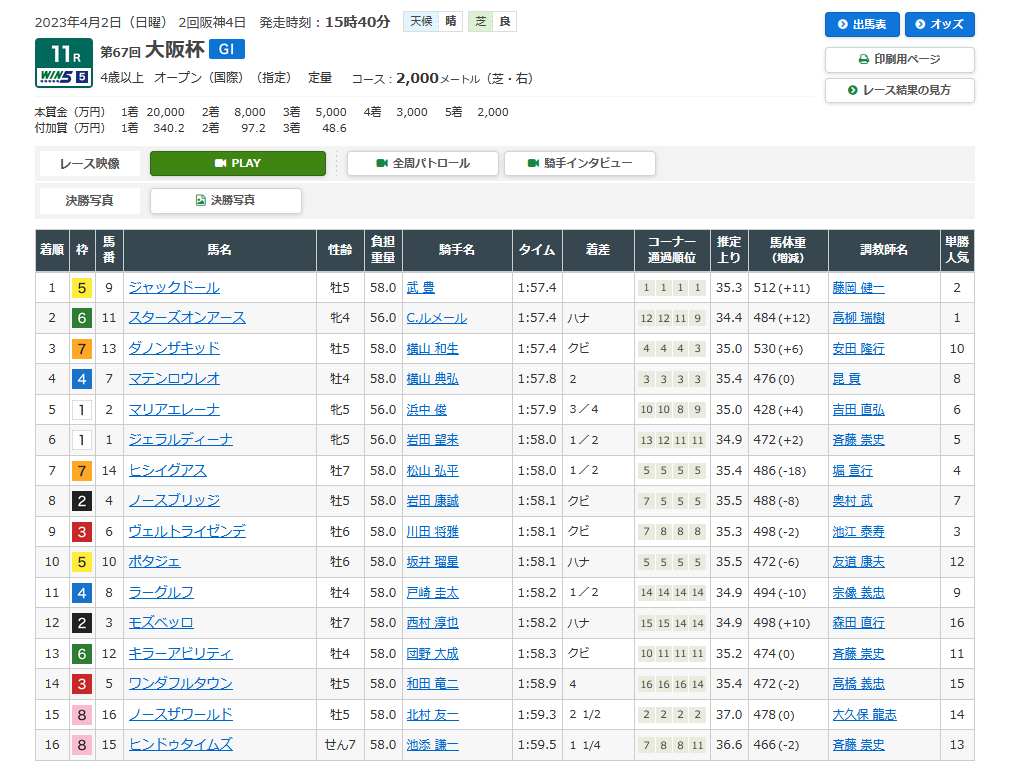Open horse link ノースブリッジ

tap(174, 501)
